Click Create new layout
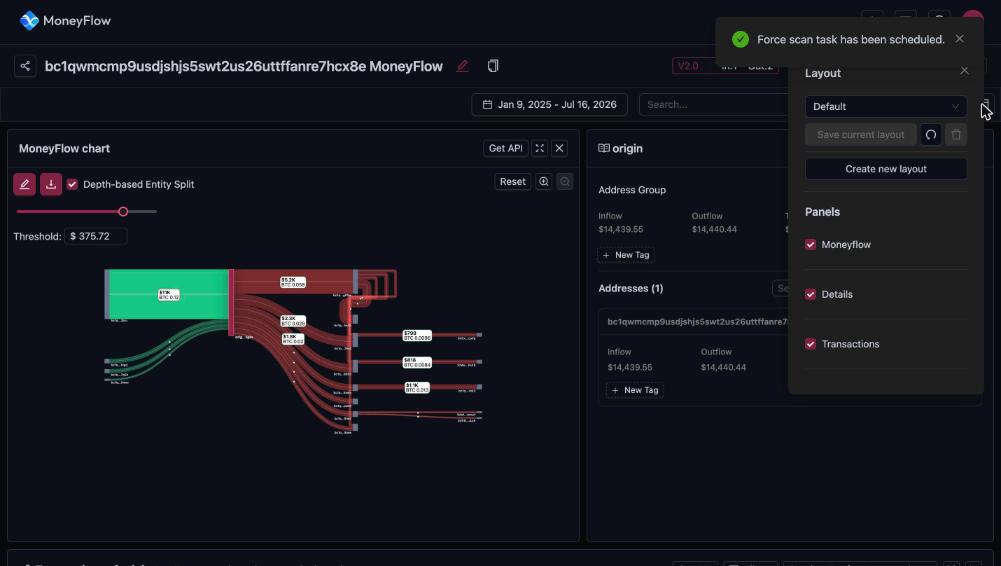This screenshot has height=566, width=1001. click(x=885, y=169)
